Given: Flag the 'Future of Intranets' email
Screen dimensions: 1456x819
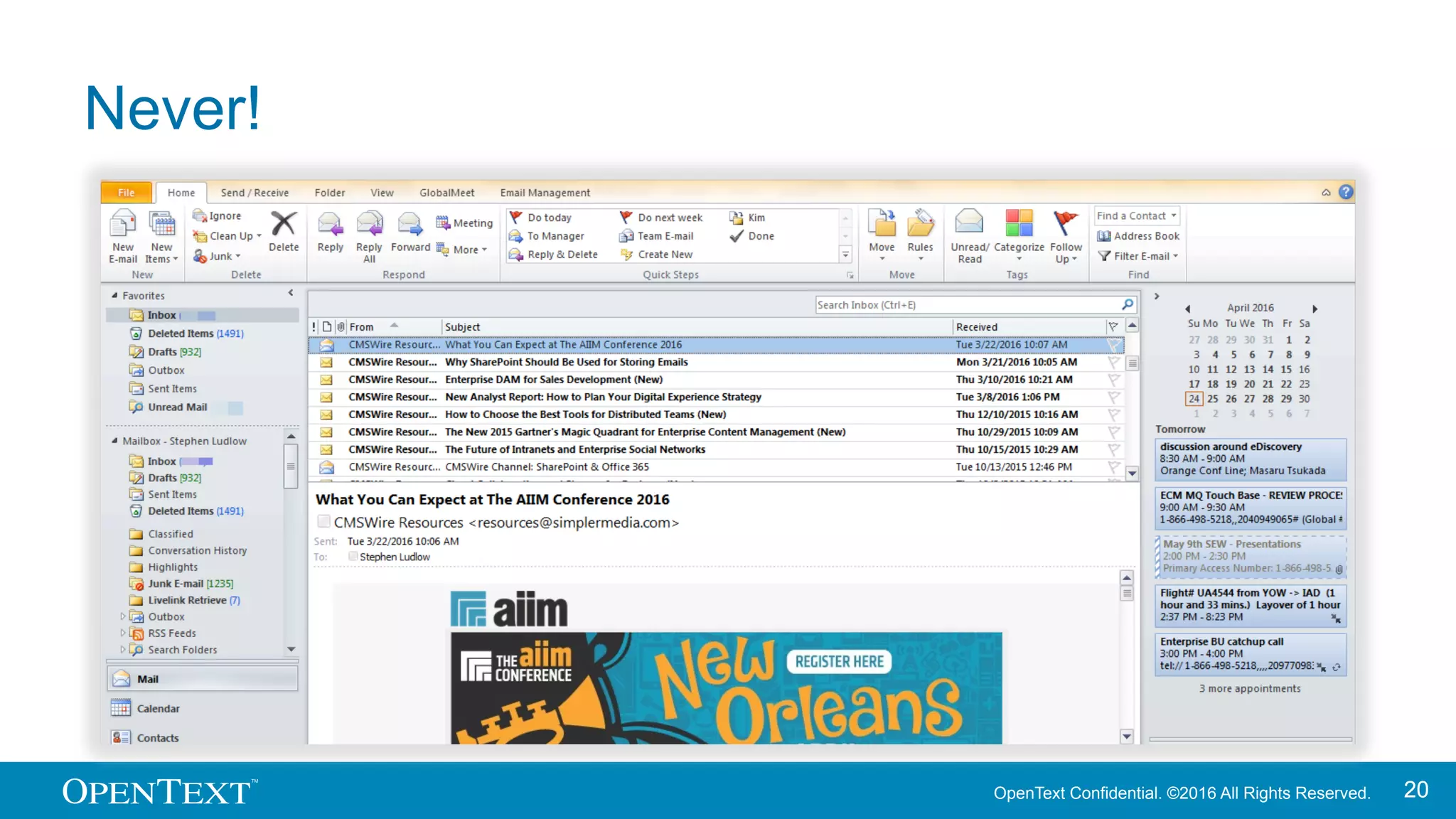Looking at the screenshot, I should tap(1113, 449).
